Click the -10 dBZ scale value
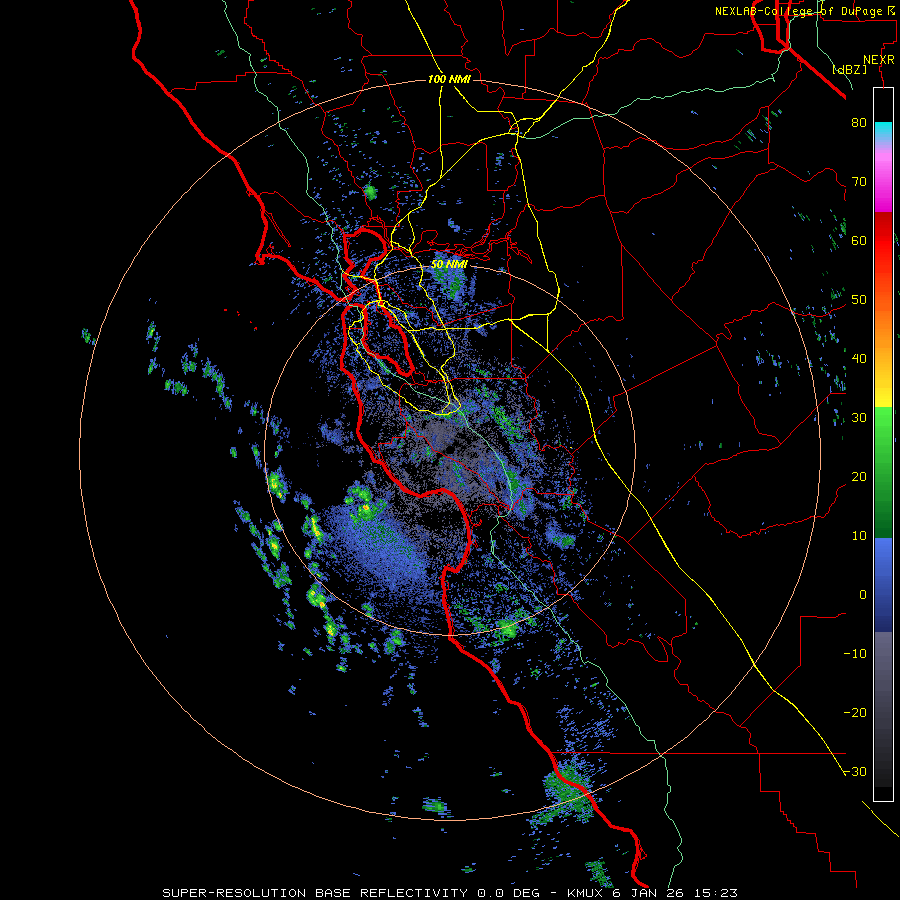Viewport: 900px width, 900px height. click(x=855, y=654)
